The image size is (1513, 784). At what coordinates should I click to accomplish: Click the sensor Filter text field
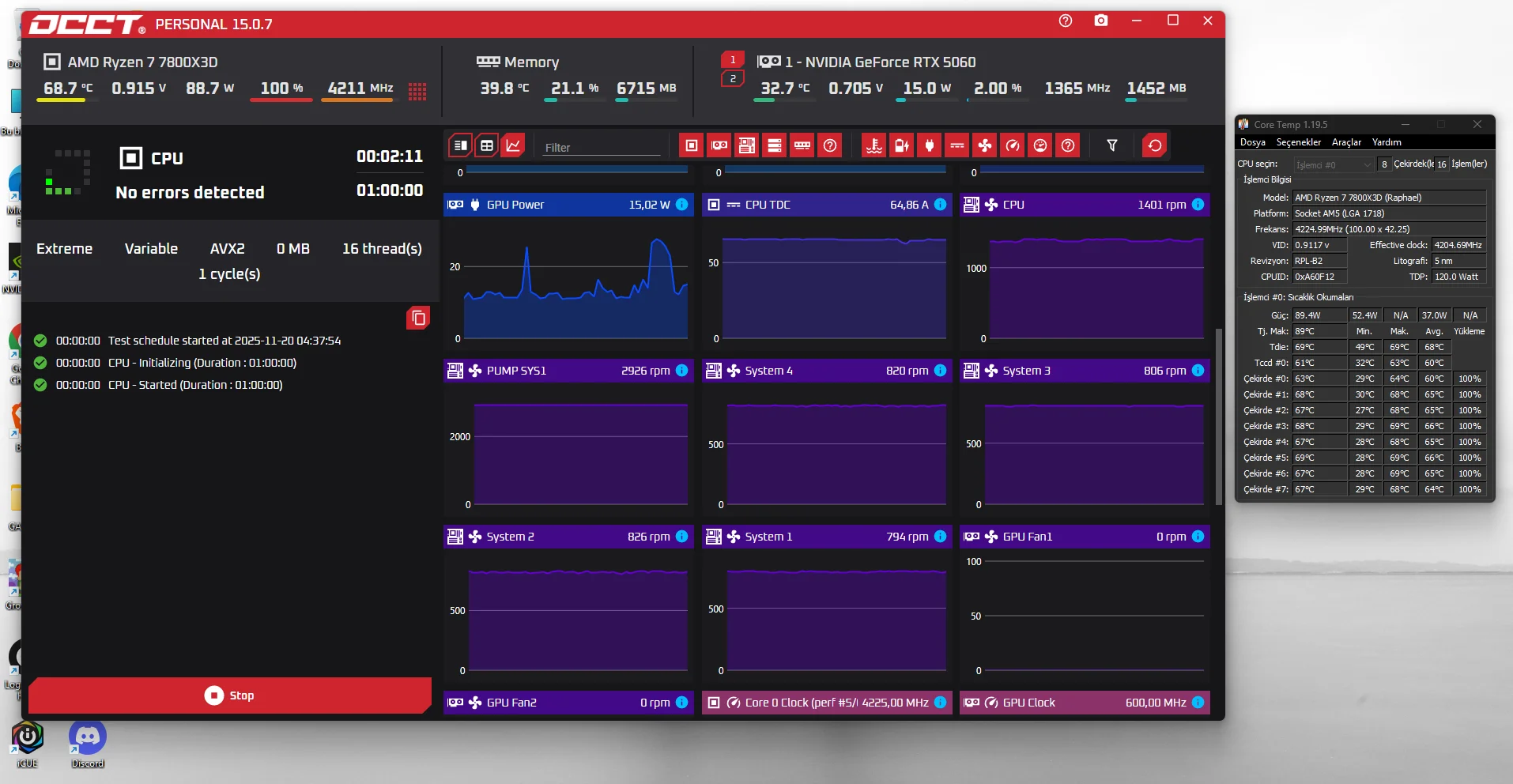pyautogui.click(x=602, y=147)
